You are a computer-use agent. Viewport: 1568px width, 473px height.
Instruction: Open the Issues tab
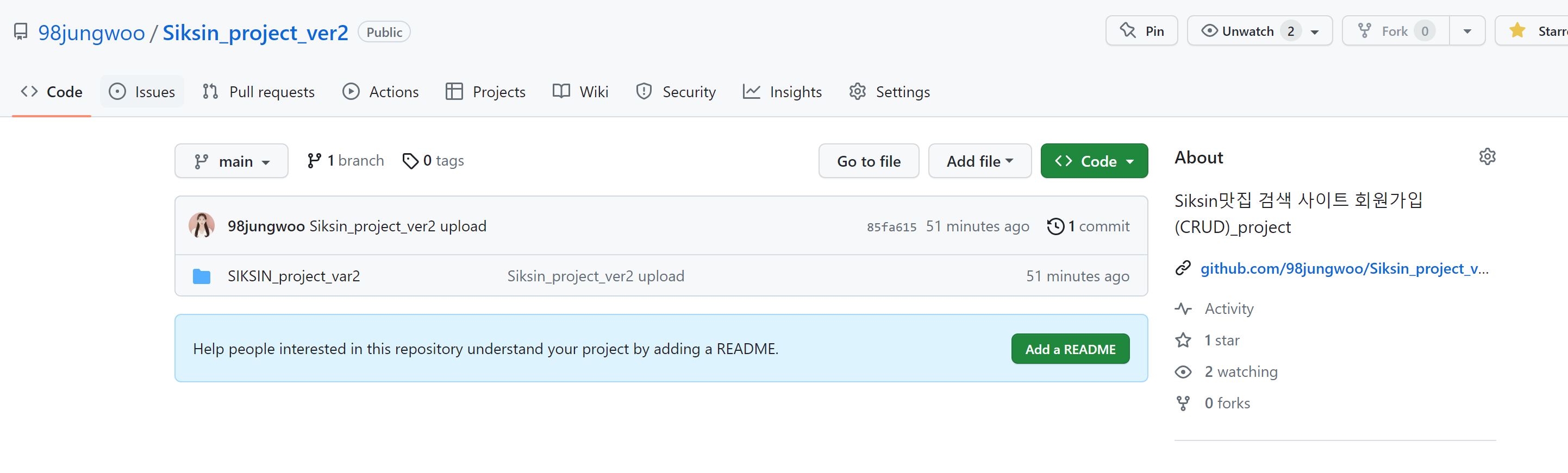142,92
